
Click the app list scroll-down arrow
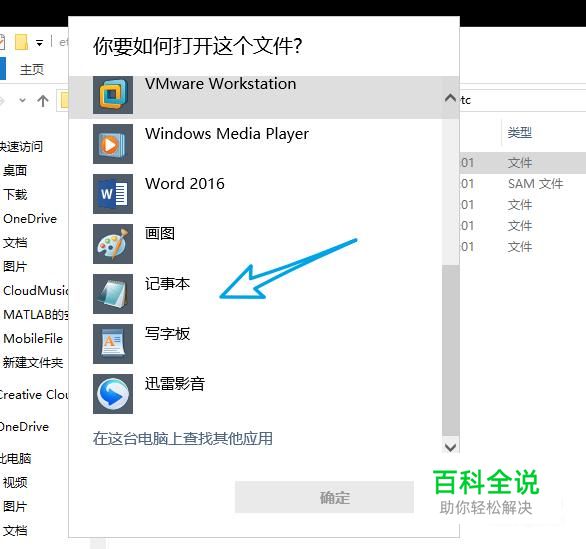(450, 447)
